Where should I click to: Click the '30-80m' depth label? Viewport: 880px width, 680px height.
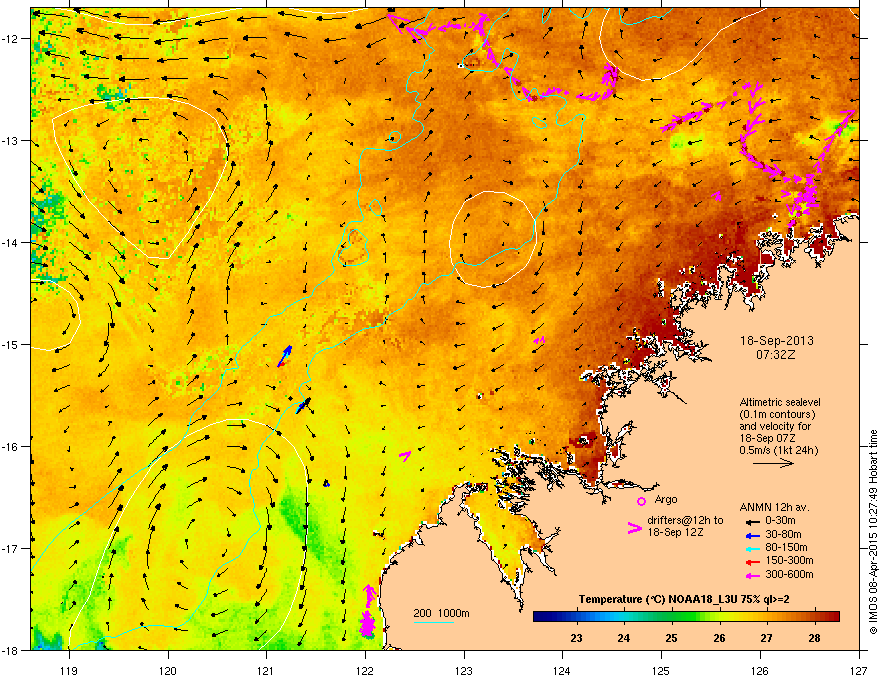coord(783,535)
